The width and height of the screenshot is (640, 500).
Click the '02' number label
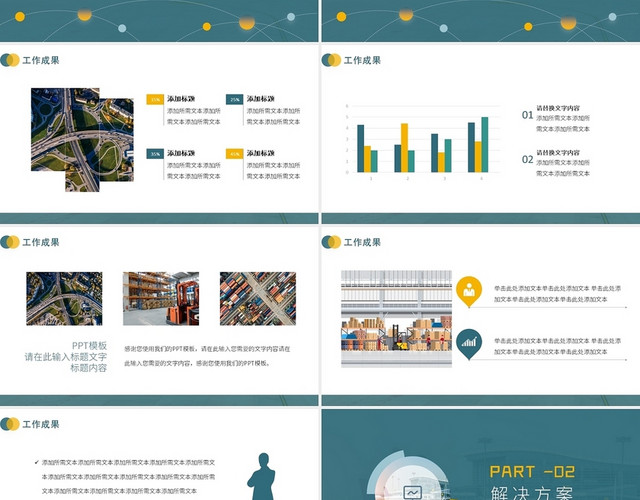click(x=527, y=160)
